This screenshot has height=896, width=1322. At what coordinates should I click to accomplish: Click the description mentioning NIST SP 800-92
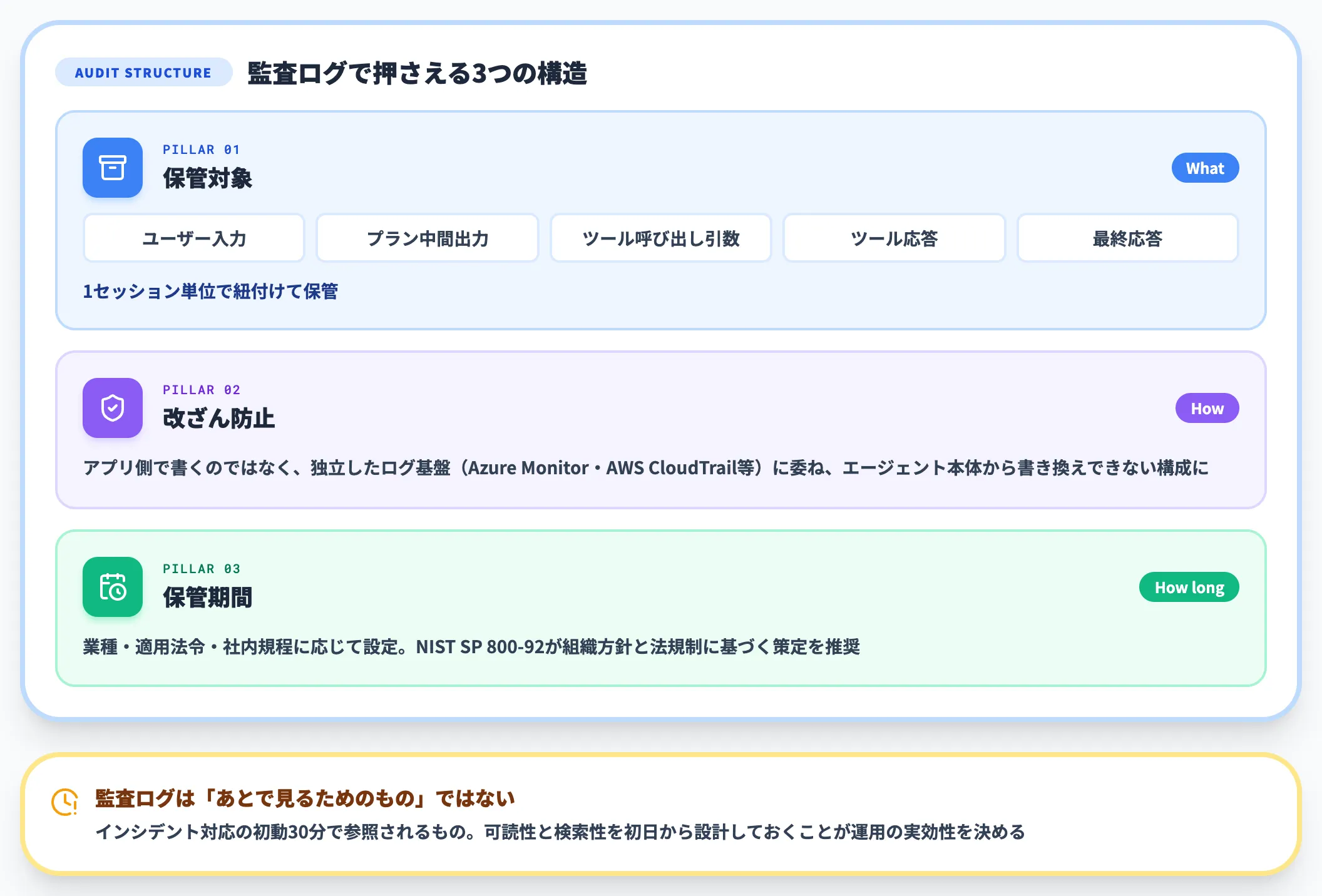[x=471, y=646]
